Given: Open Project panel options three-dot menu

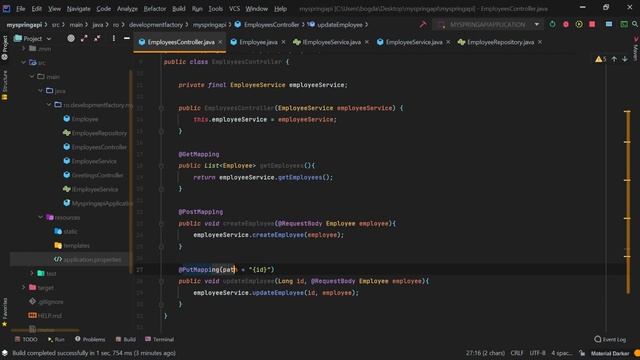Looking at the screenshot, I should [113, 38].
